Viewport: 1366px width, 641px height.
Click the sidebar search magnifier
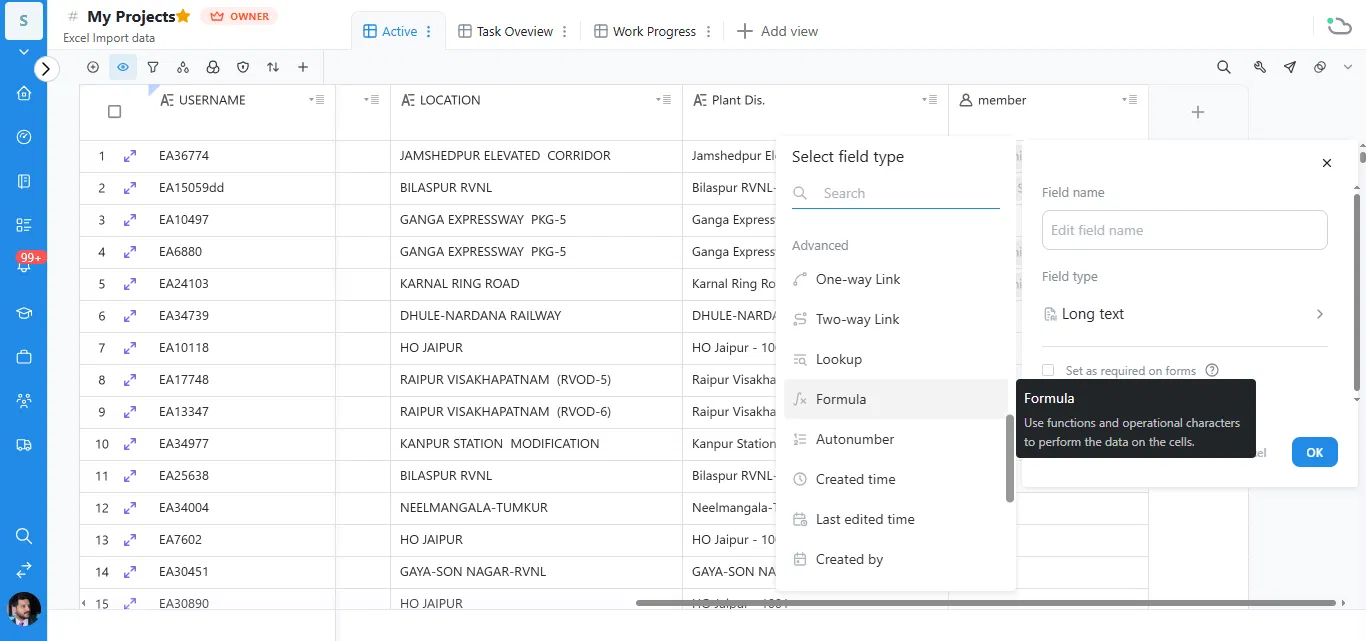click(24, 536)
